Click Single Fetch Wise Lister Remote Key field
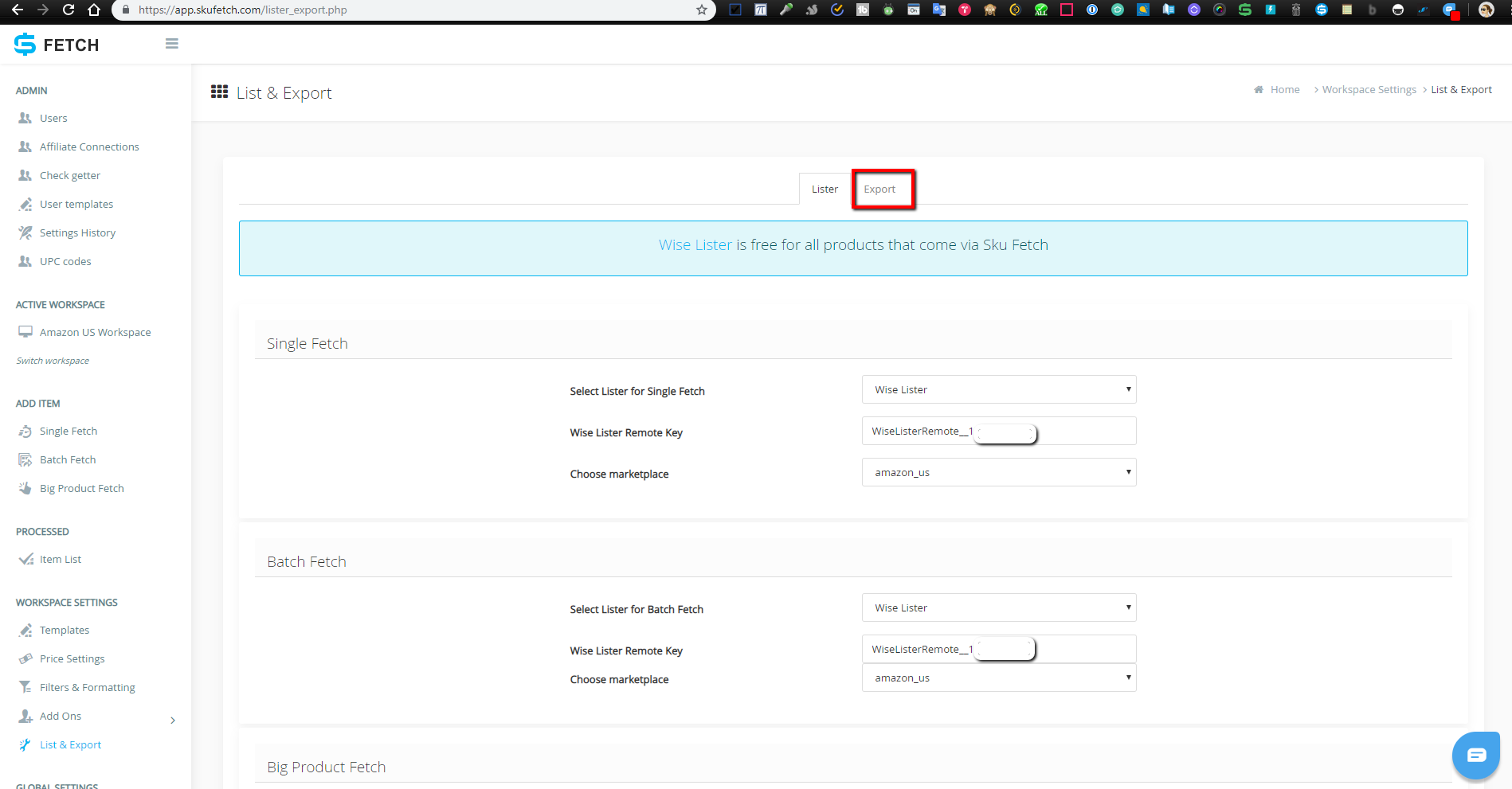This screenshot has width=1512, height=789. pos(999,431)
